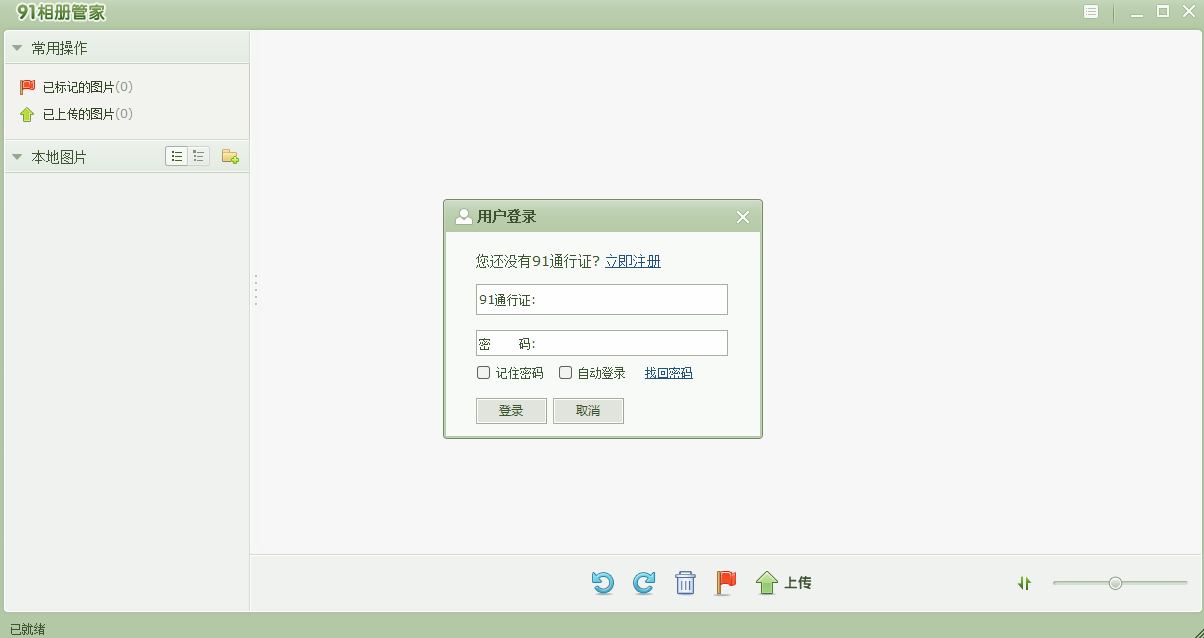Switch to detailed list view mode

pyautogui.click(x=198, y=156)
